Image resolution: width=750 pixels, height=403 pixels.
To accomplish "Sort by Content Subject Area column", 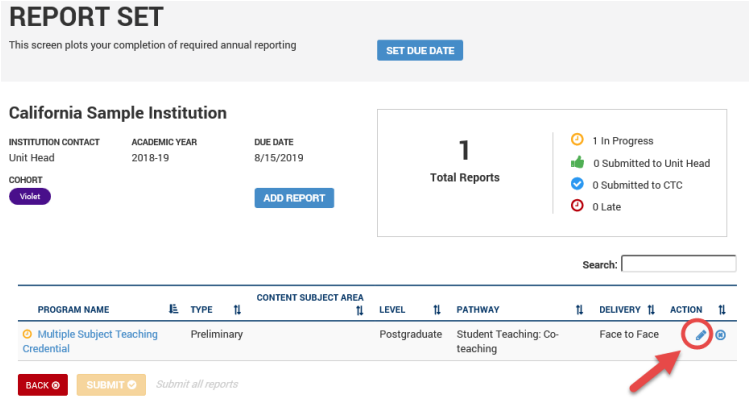I will tap(359, 311).
